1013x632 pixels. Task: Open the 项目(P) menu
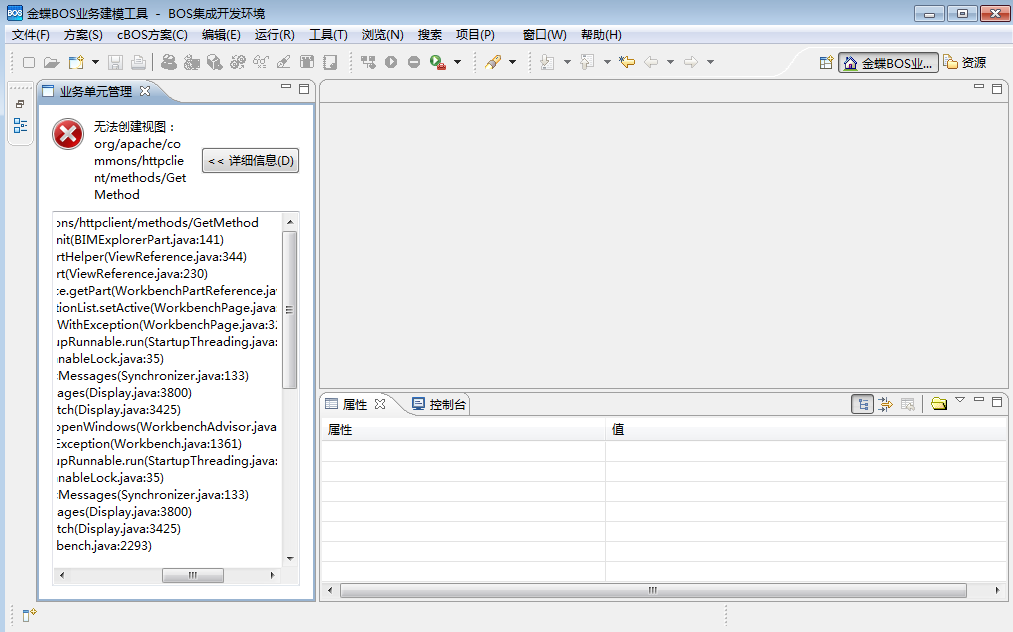(475, 35)
